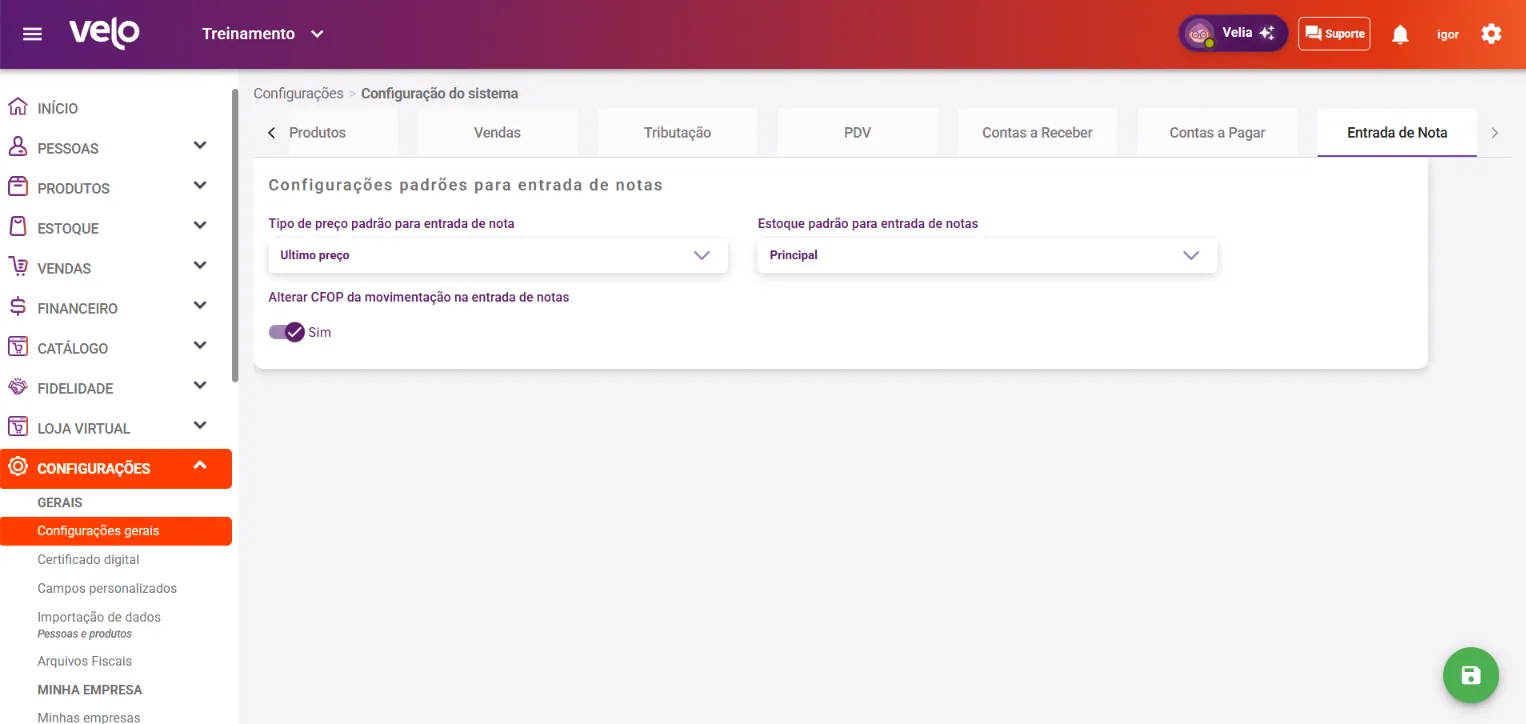Open the settings gear icon
Screen dimensions: 1526x724
1491,34
